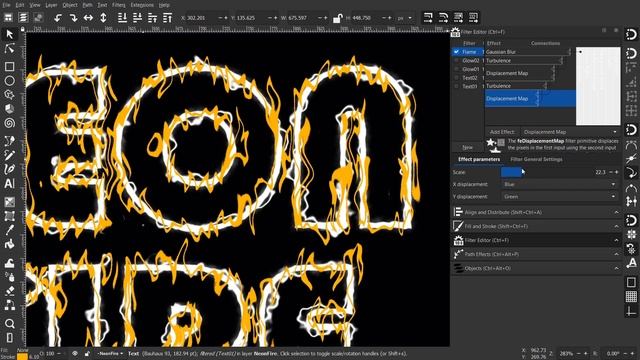Screen dimensions: 640x360
Task: Select the Calligraphy tool
Action: 9,169
